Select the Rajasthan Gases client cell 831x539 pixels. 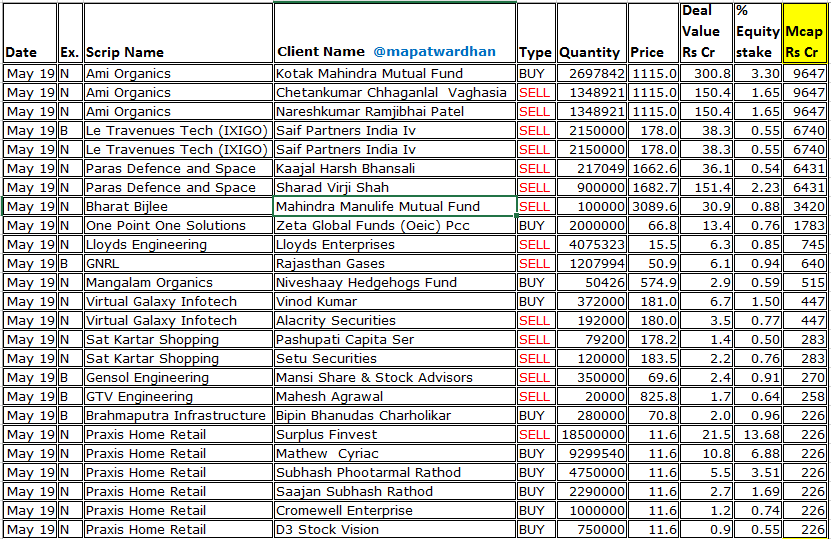pyautogui.click(x=395, y=263)
